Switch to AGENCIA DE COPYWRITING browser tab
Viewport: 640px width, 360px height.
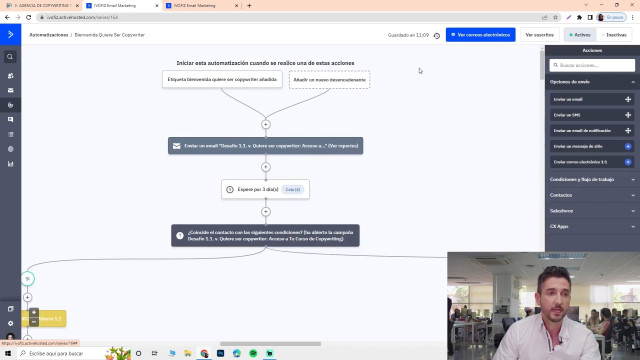[41, 6]
